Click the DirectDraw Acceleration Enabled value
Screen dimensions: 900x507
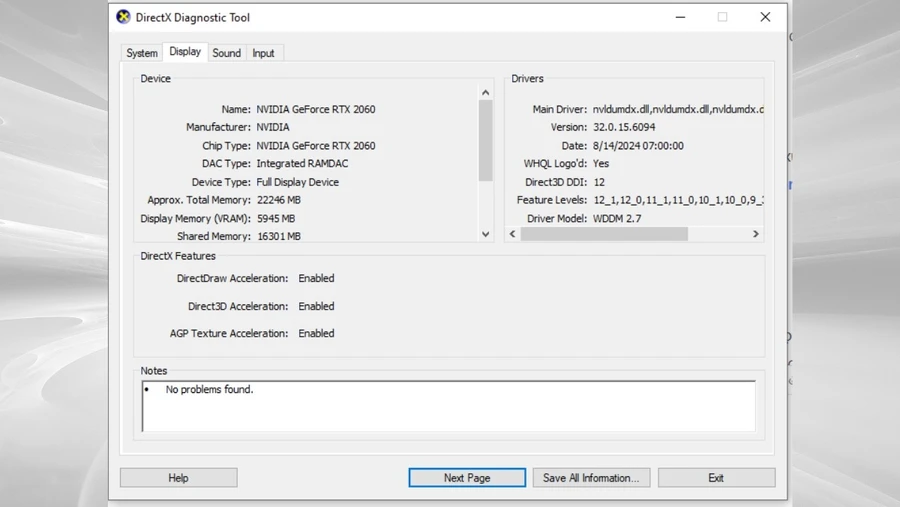point(316,278)
